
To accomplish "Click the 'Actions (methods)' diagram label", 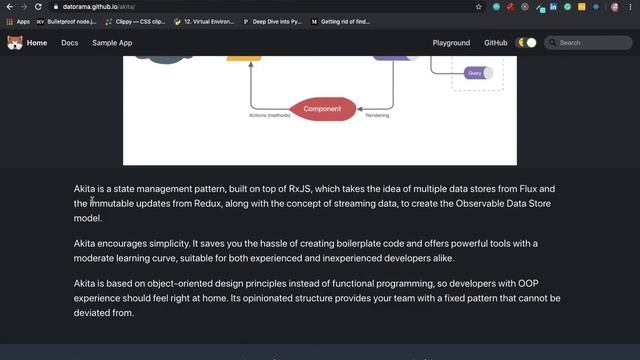I will coord(270,116).
